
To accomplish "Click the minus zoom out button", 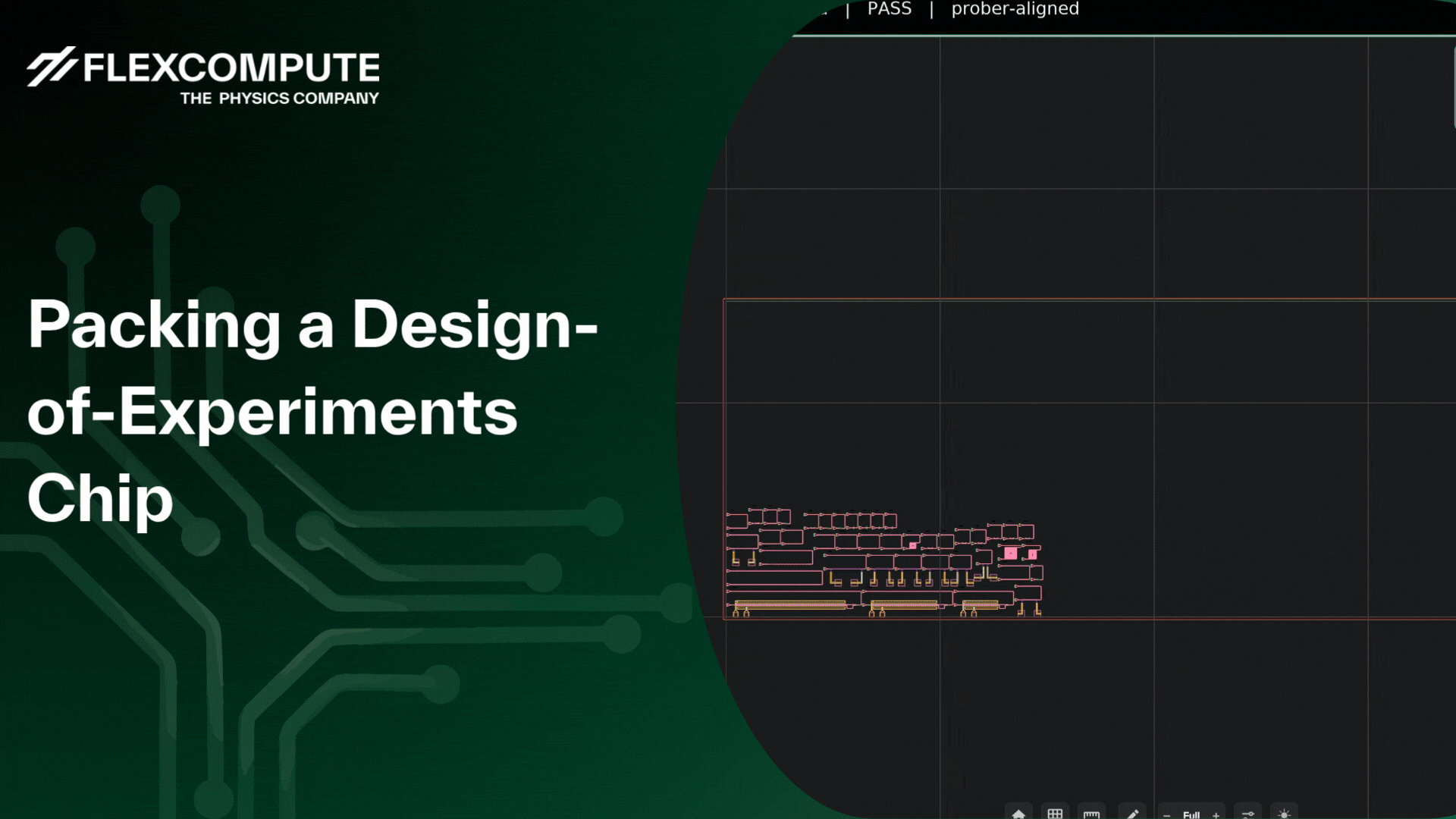I will pyautogui.click(x=1166, y=814).
